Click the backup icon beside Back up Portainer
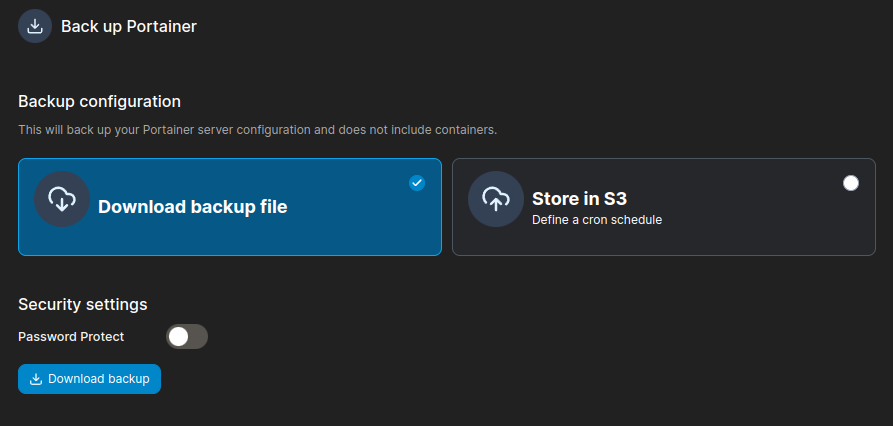 35,26
